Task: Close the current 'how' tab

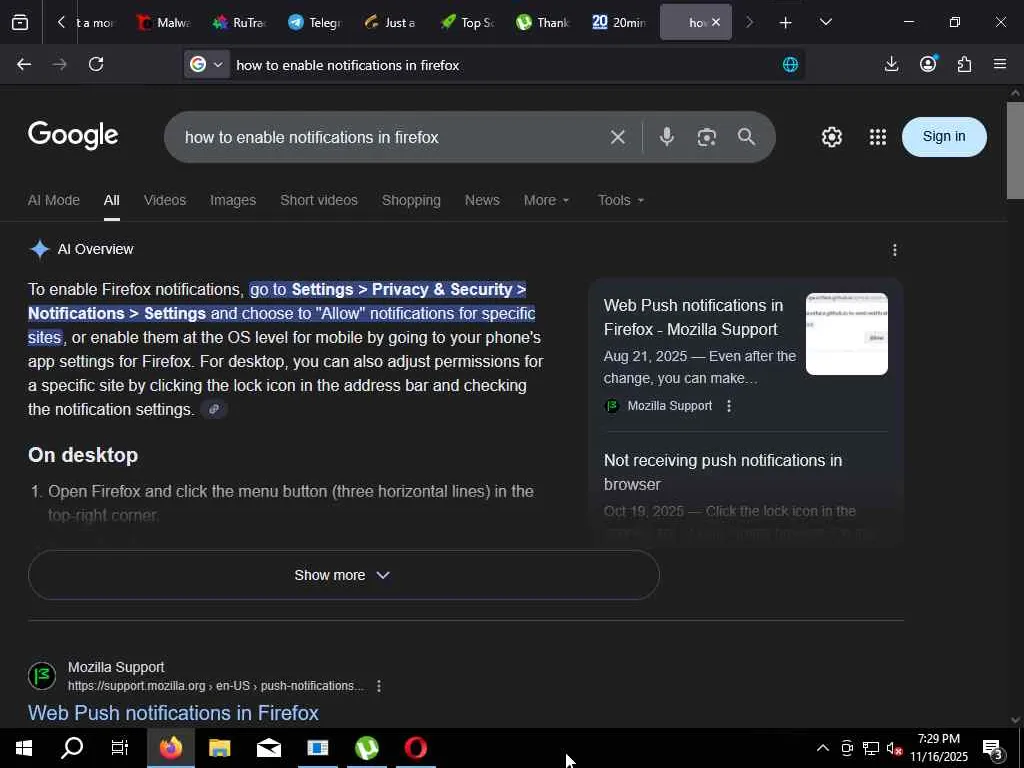Action: (716, 22)
